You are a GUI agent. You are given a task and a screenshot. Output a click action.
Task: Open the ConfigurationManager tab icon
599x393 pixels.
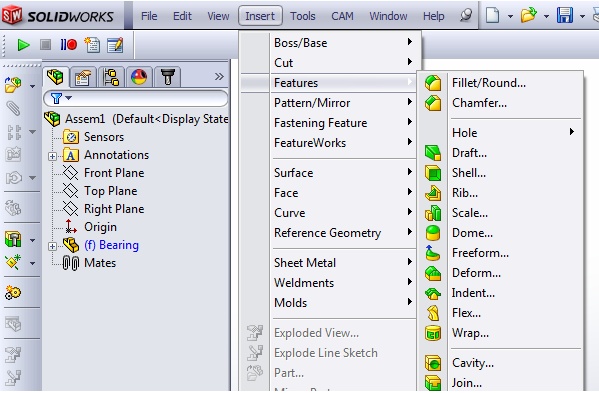[x=111, y=78]
